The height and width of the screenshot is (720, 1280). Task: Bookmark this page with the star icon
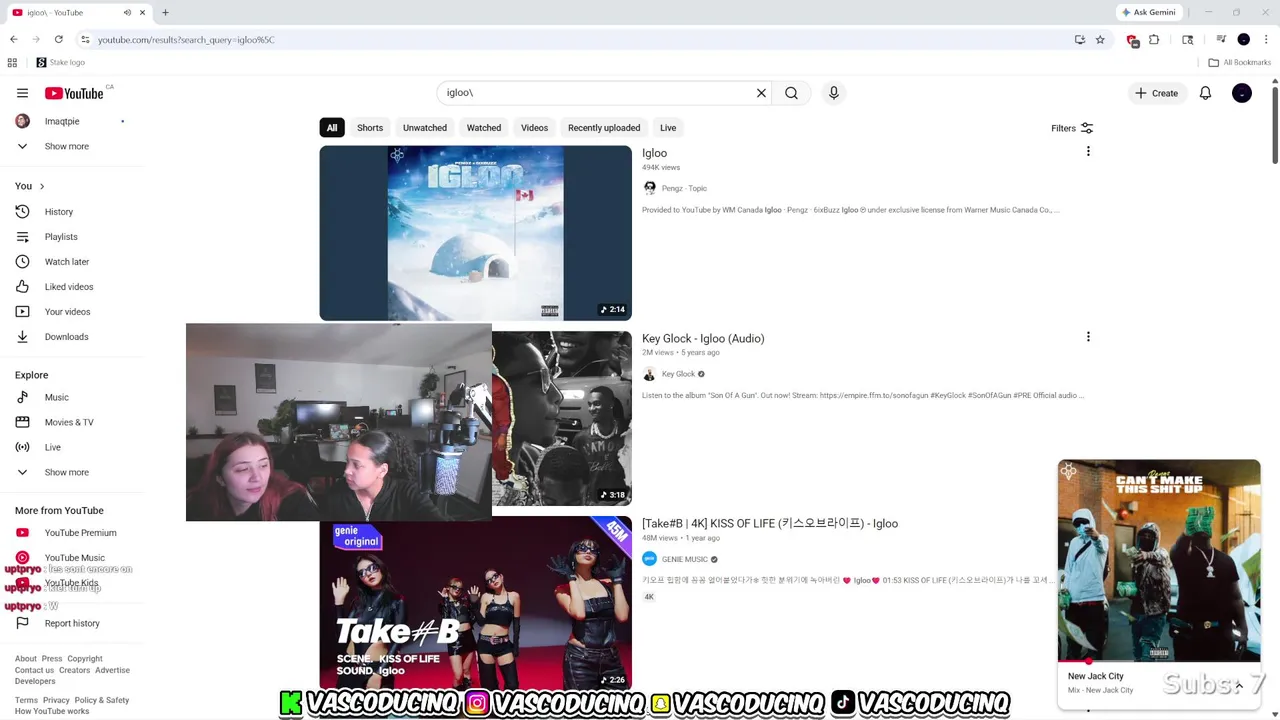(1100, 40)
